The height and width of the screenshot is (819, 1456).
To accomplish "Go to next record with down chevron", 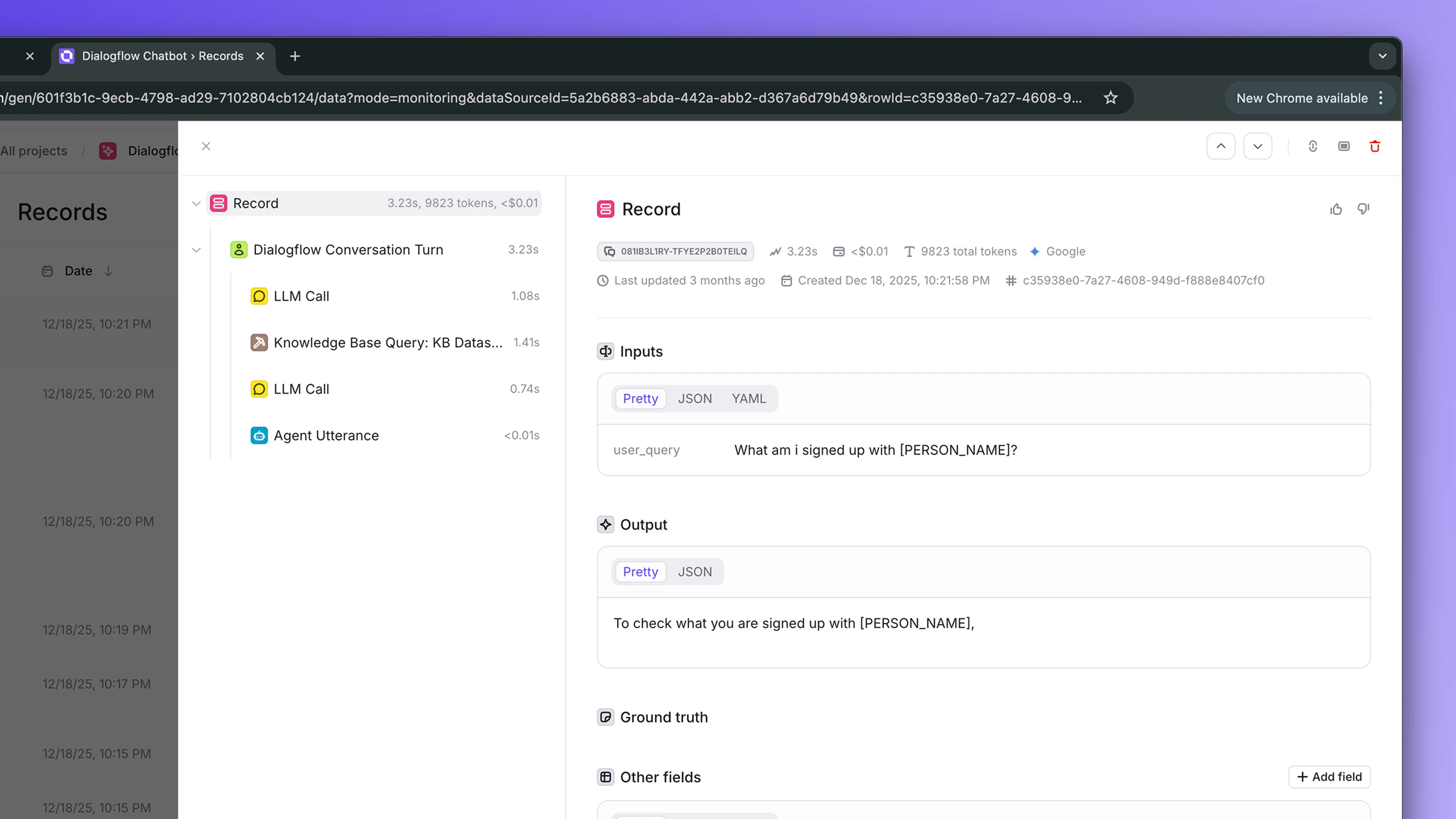I will 1258,146.
